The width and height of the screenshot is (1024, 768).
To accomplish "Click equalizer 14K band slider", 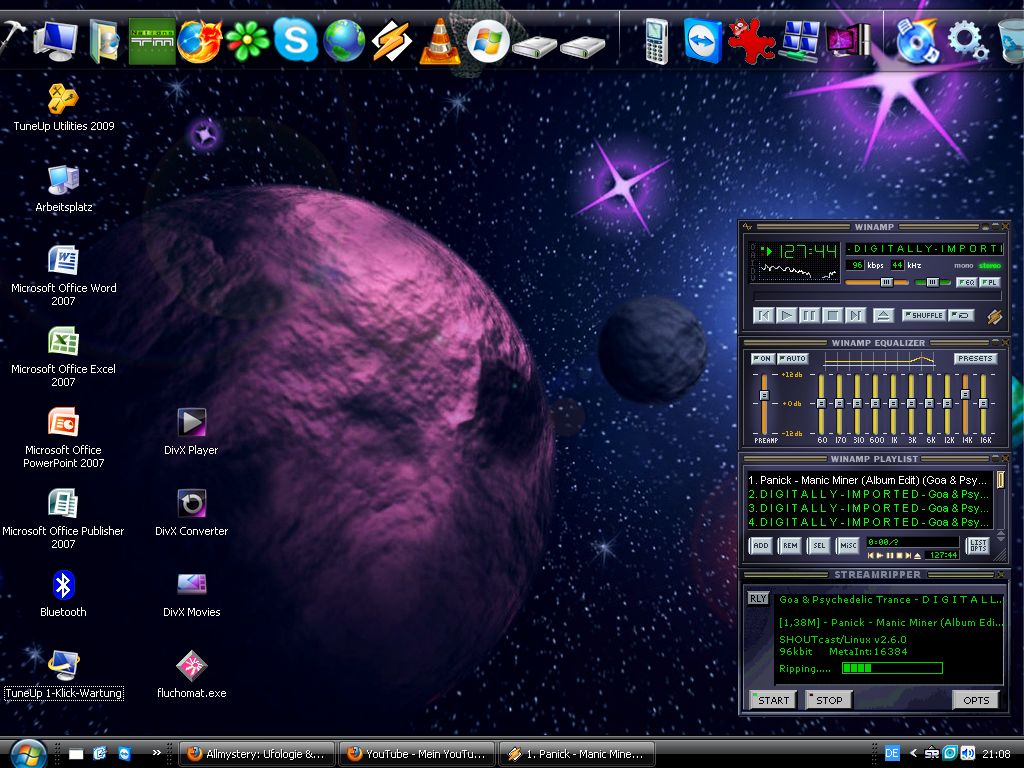I will [x=965, y=404].
